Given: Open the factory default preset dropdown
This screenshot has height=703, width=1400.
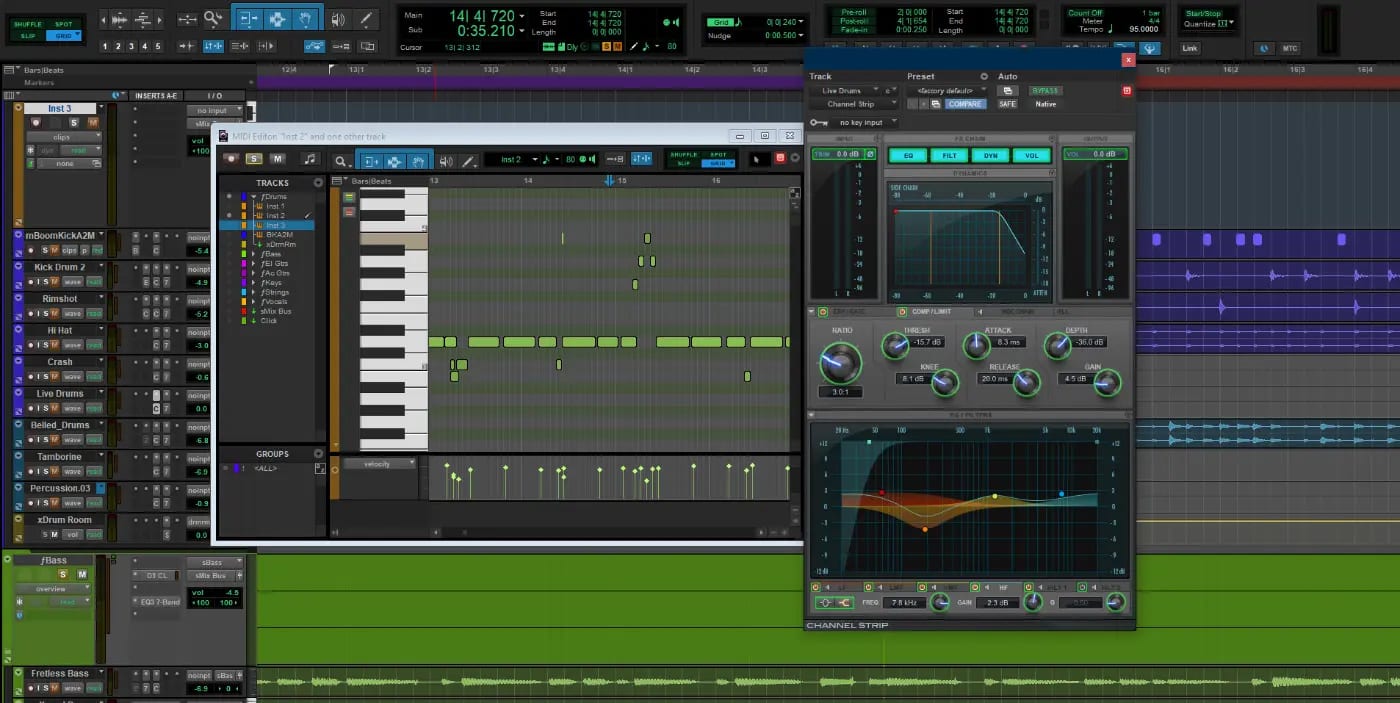Looking at the screenshot, I should [946, 90].
